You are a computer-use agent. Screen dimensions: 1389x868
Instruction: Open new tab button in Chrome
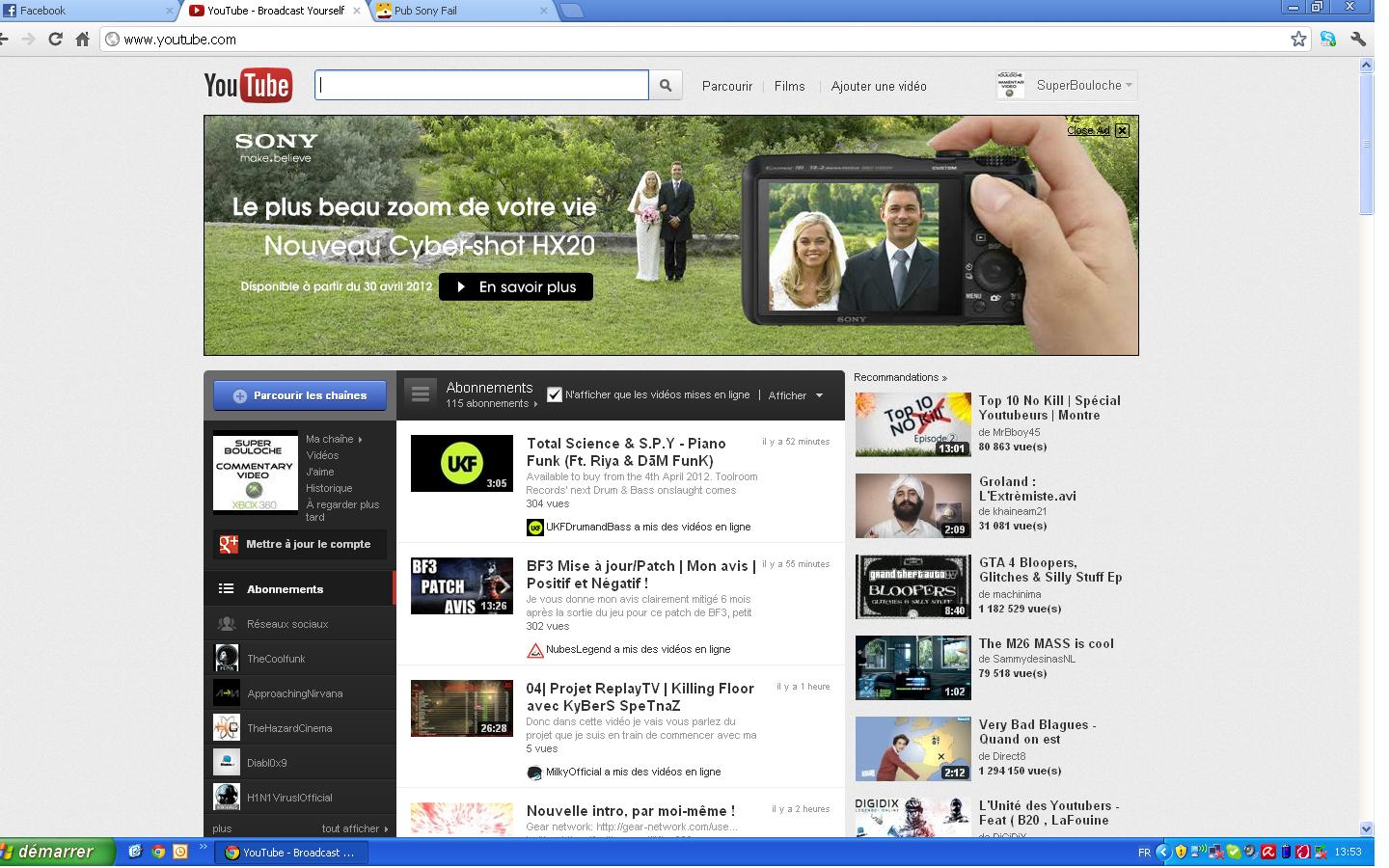[x=572, y=11]
